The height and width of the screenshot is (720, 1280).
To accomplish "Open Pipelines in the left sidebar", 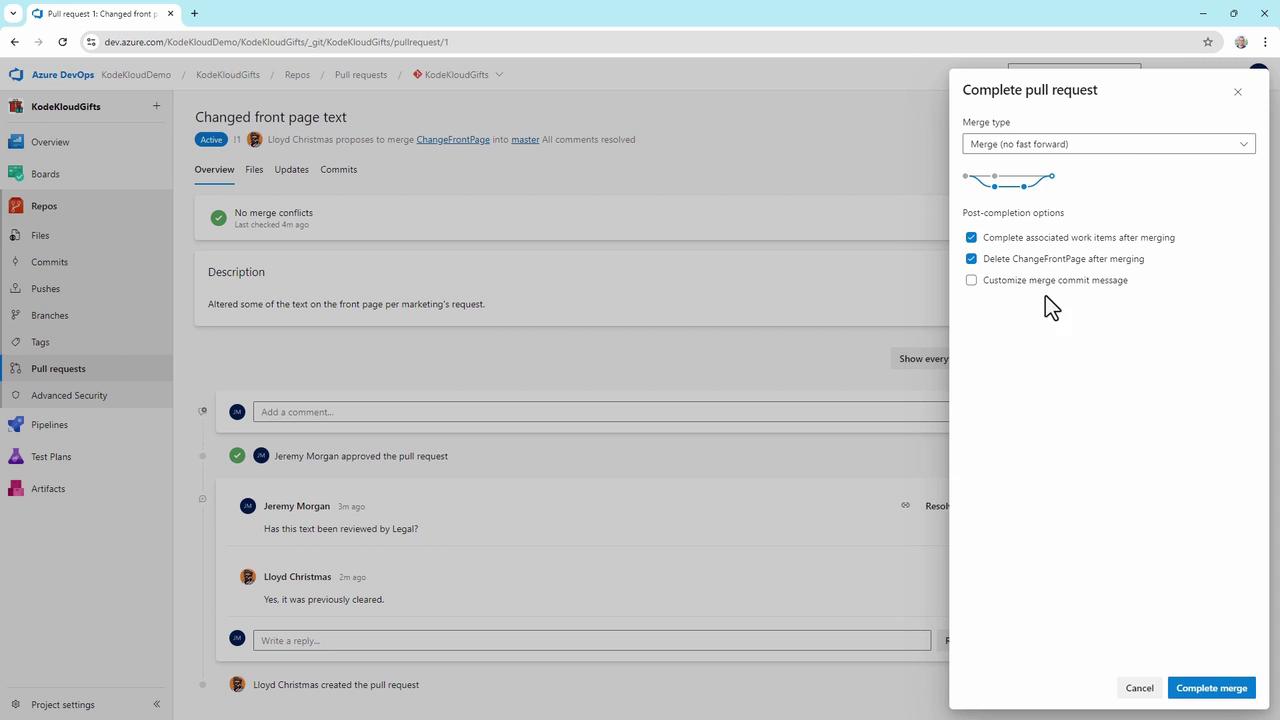I will [x=49, y=425].
